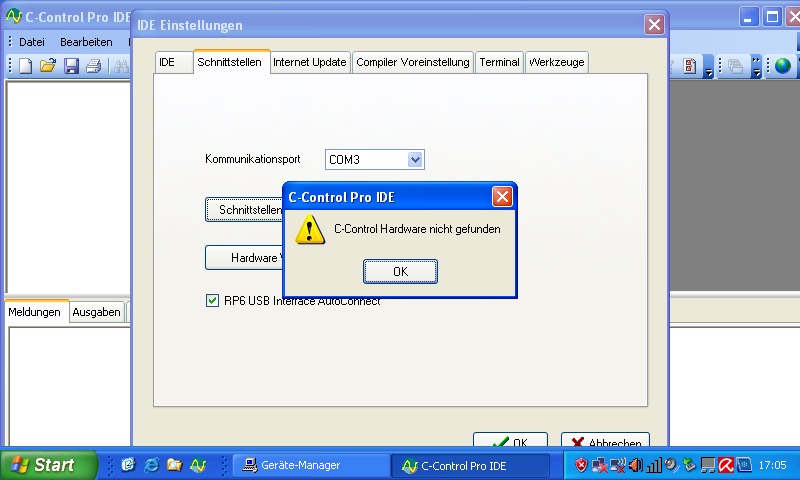Switch to the Compiler Voreinstellung tab
The height and width of the screenshot is (480, 800).
point(412,62)
